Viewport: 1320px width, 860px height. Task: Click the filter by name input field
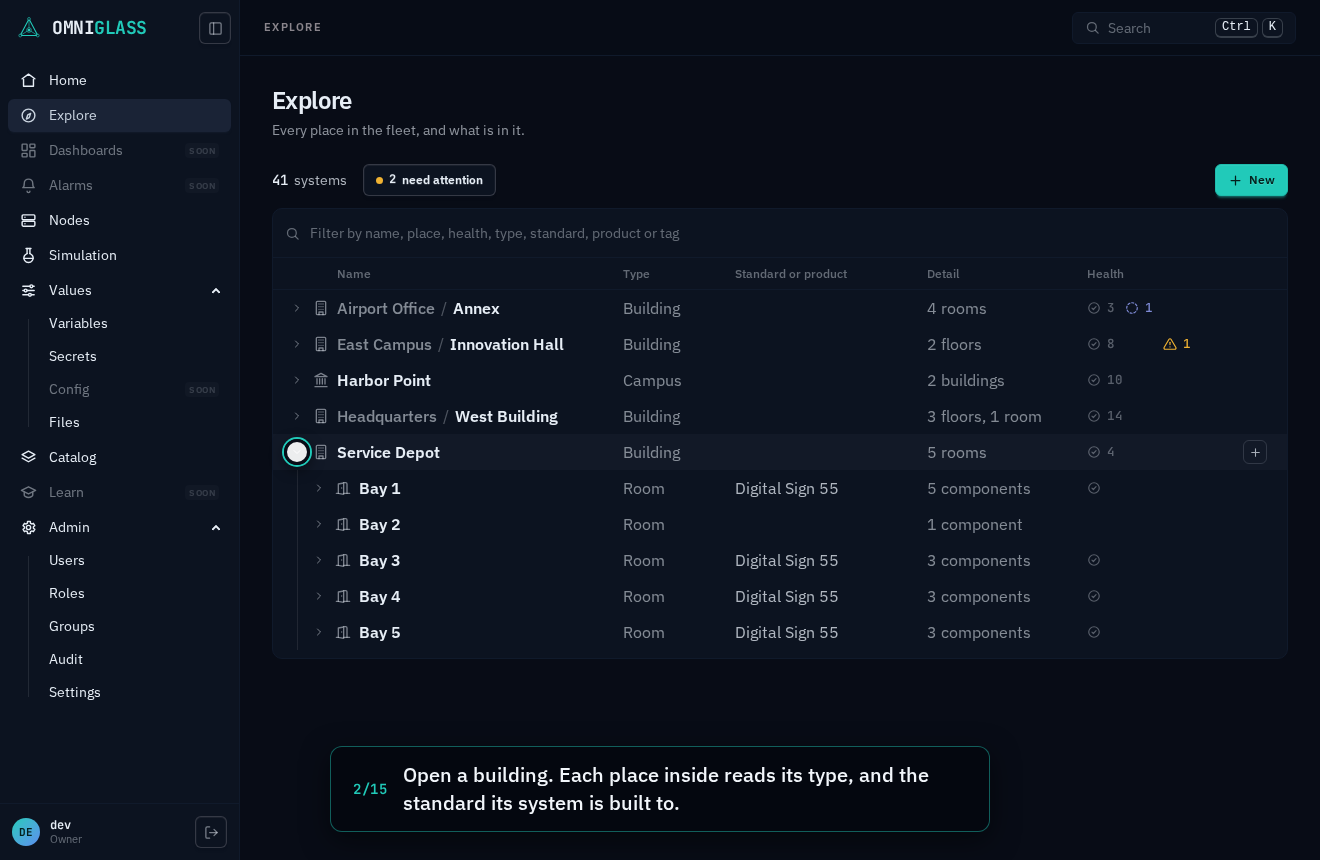pyautogui.click(x=780, y=233)
